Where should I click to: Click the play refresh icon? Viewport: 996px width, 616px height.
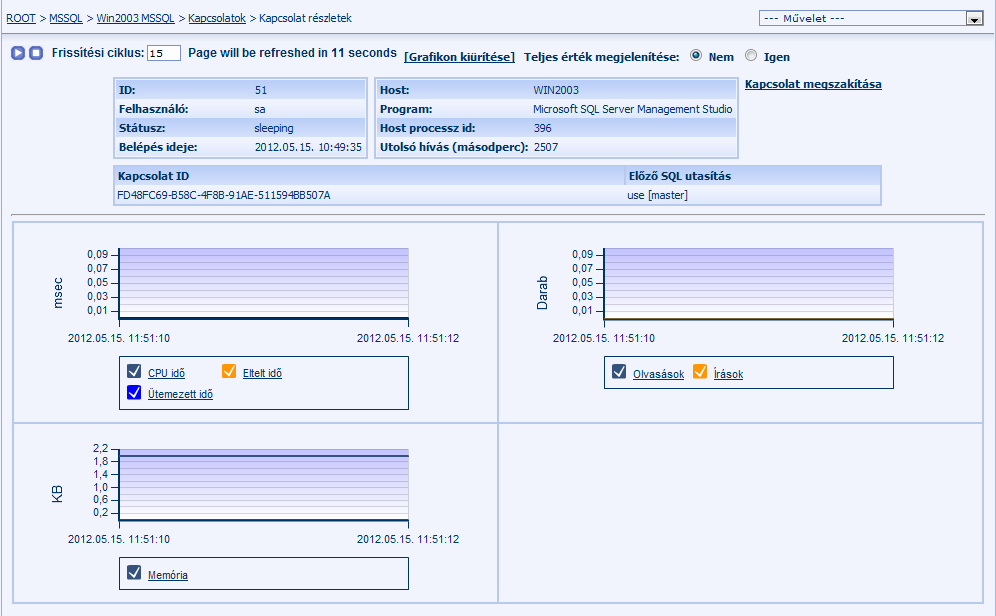pyautogui.click(x=18, y=53)
